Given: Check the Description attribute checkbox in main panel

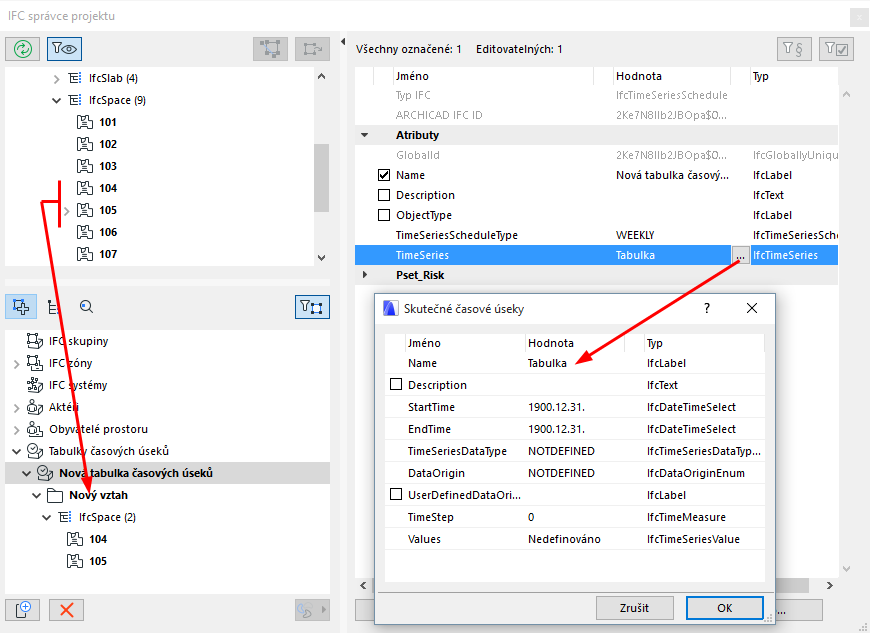Looking at the screenshot, I should (384, 195).
